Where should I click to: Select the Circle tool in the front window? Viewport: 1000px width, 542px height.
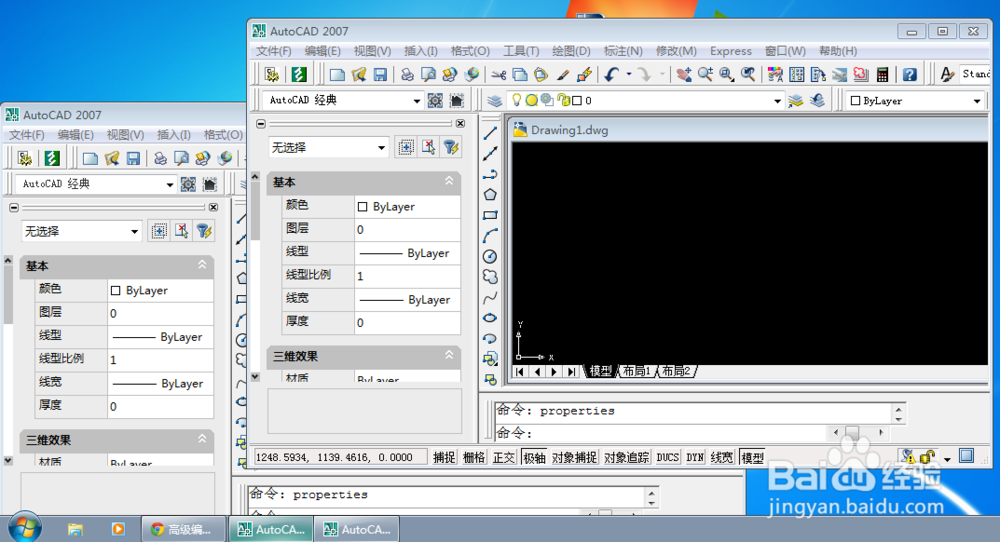[x=490, y=256]
